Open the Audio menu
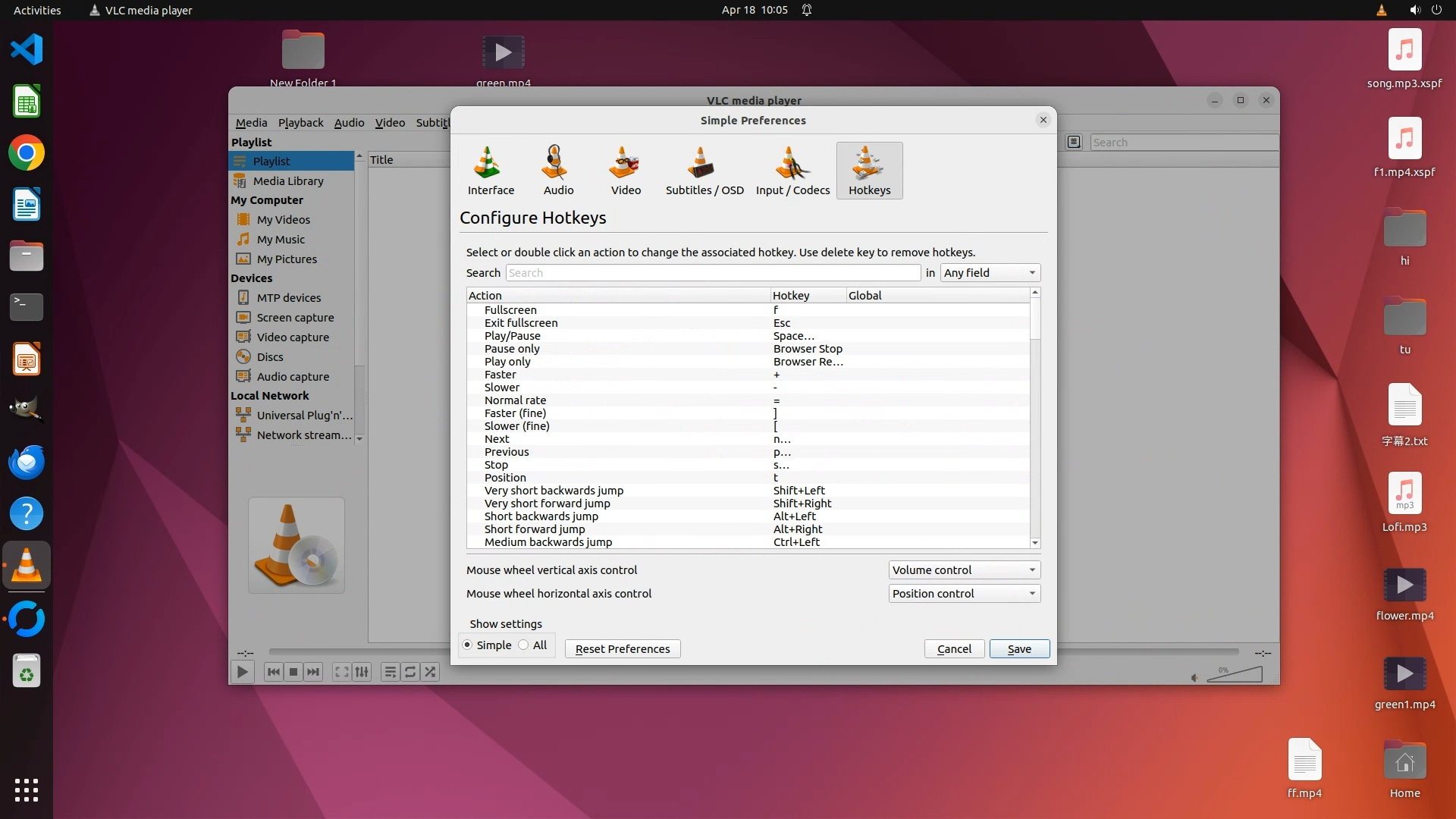The width and height of the screenshot is (1456, 819). coord(349,123)
